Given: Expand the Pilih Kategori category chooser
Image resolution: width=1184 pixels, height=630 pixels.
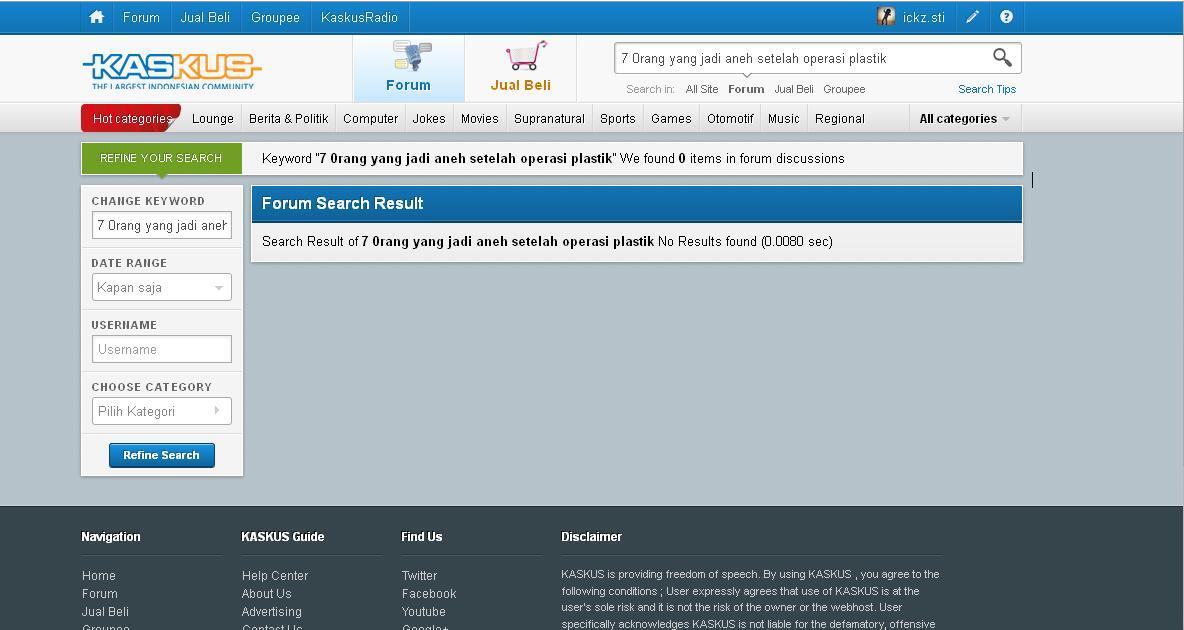Looking at the screenshot, I should click(x=162, y=411).
